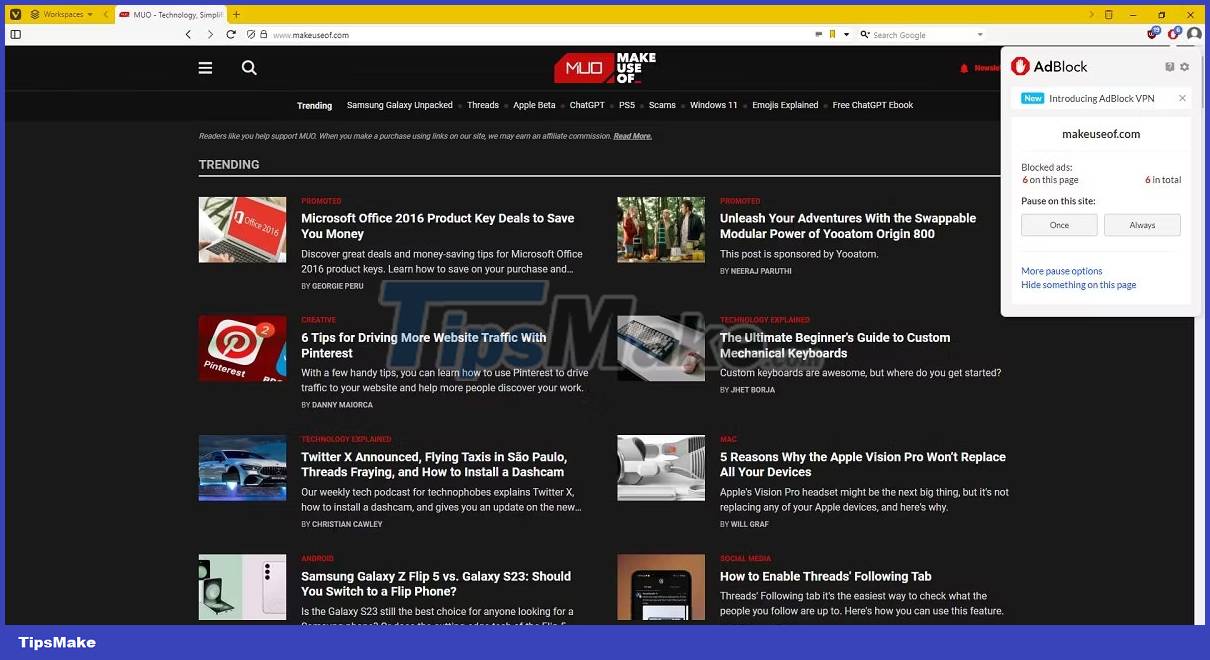The width and height of the screenshot is (1210, 660).
Task: Open the ChatGPT topic
Action: pos(587,105)
